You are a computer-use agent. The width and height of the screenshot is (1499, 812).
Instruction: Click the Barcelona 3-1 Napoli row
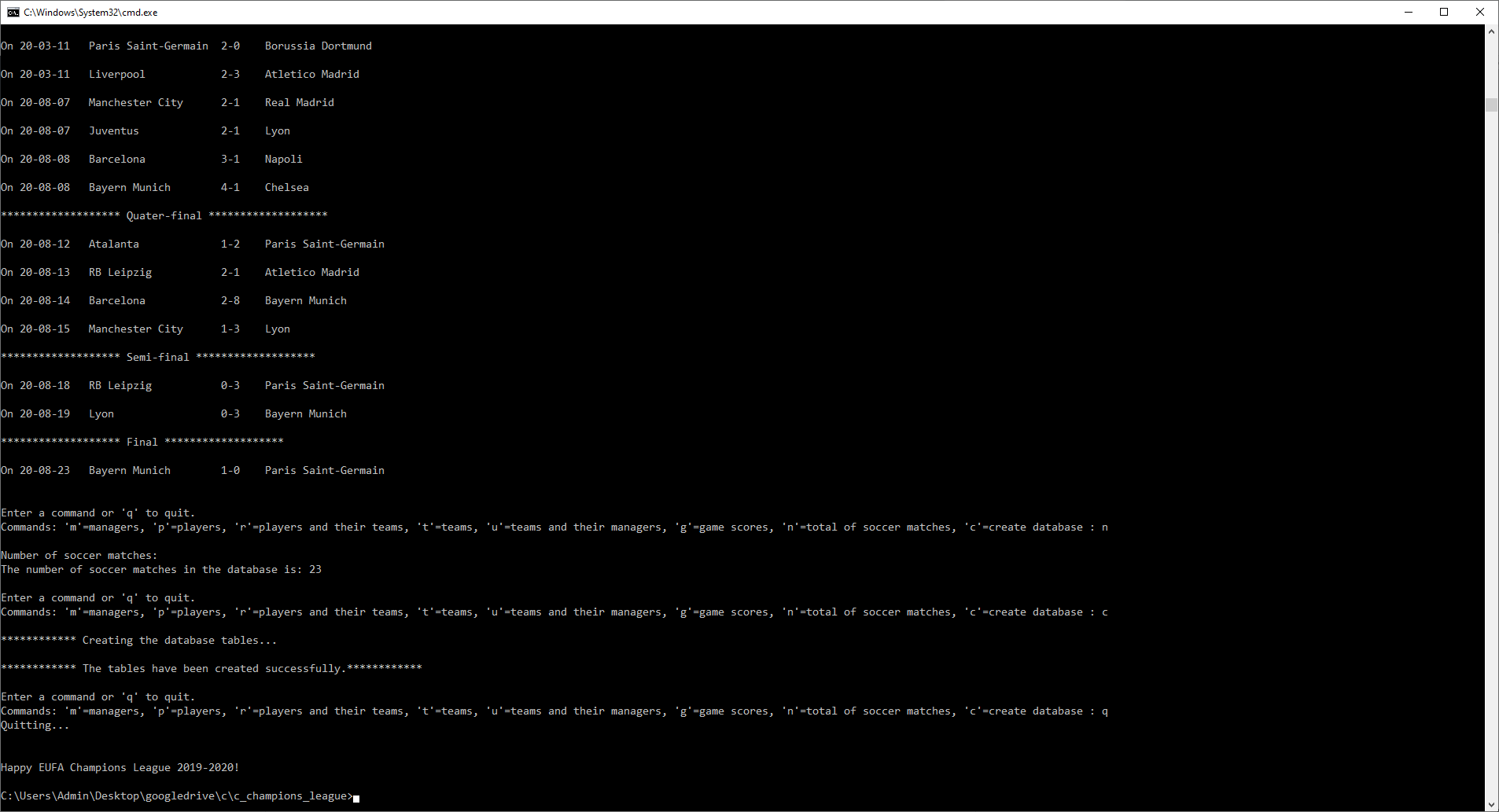tap(152, 159)
